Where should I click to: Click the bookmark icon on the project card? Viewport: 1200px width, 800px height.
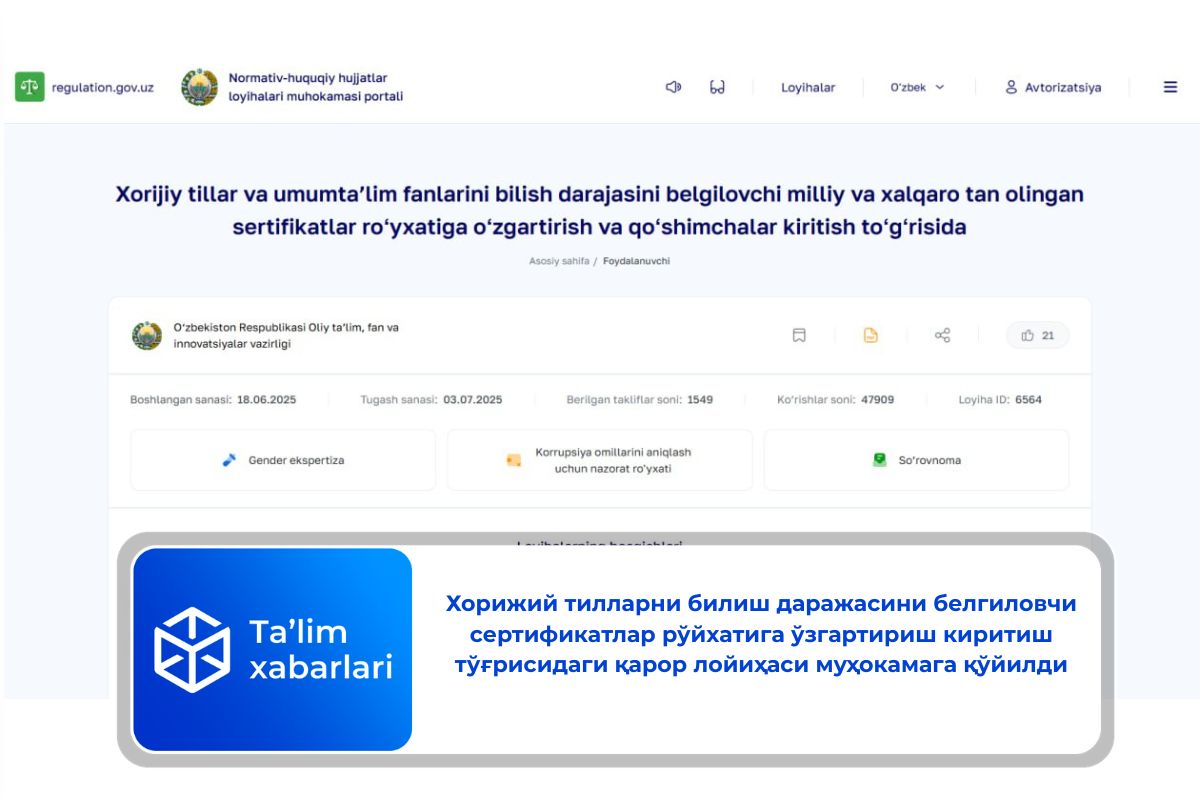(x=799, y=335)
